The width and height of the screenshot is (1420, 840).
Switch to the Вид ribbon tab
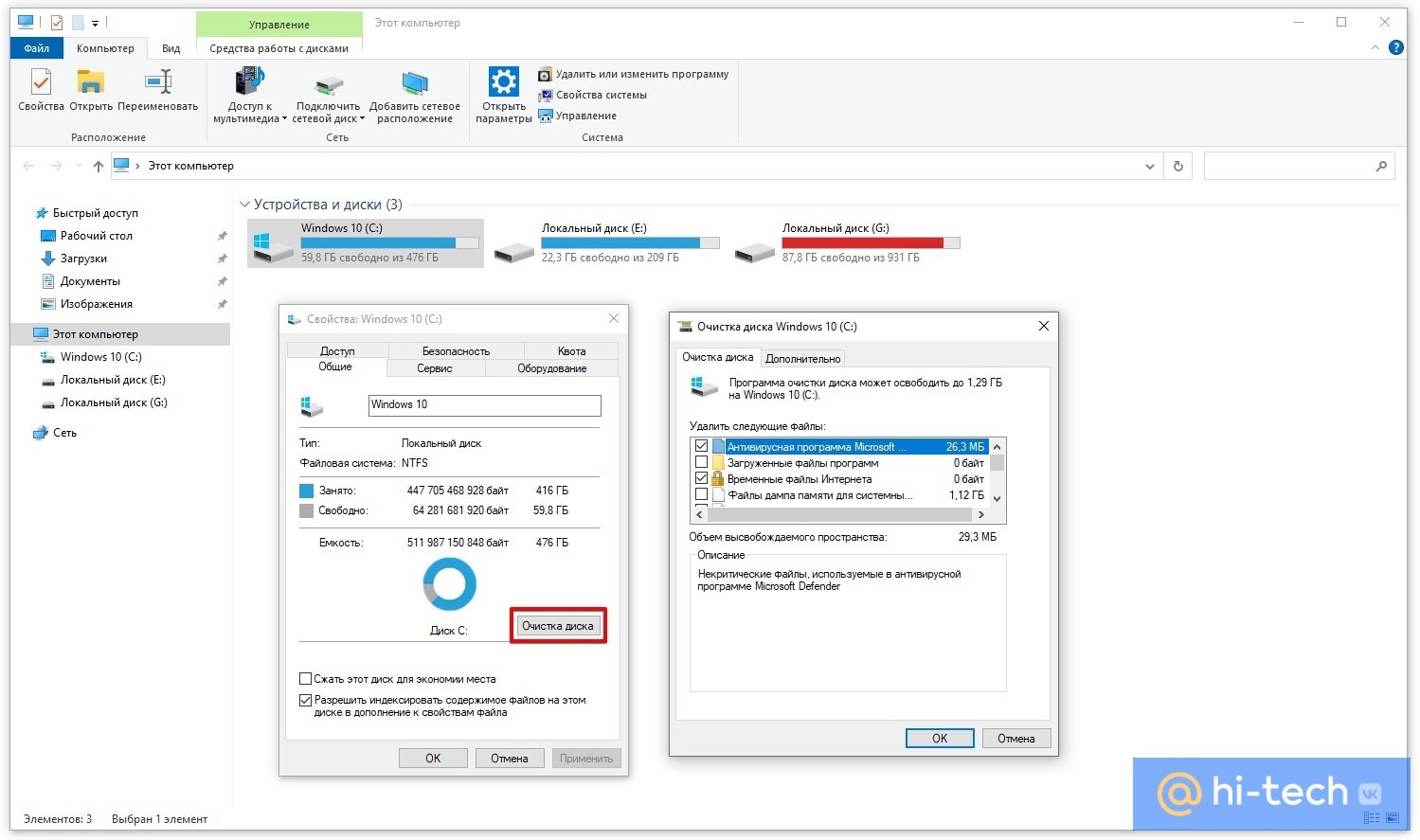171,48
